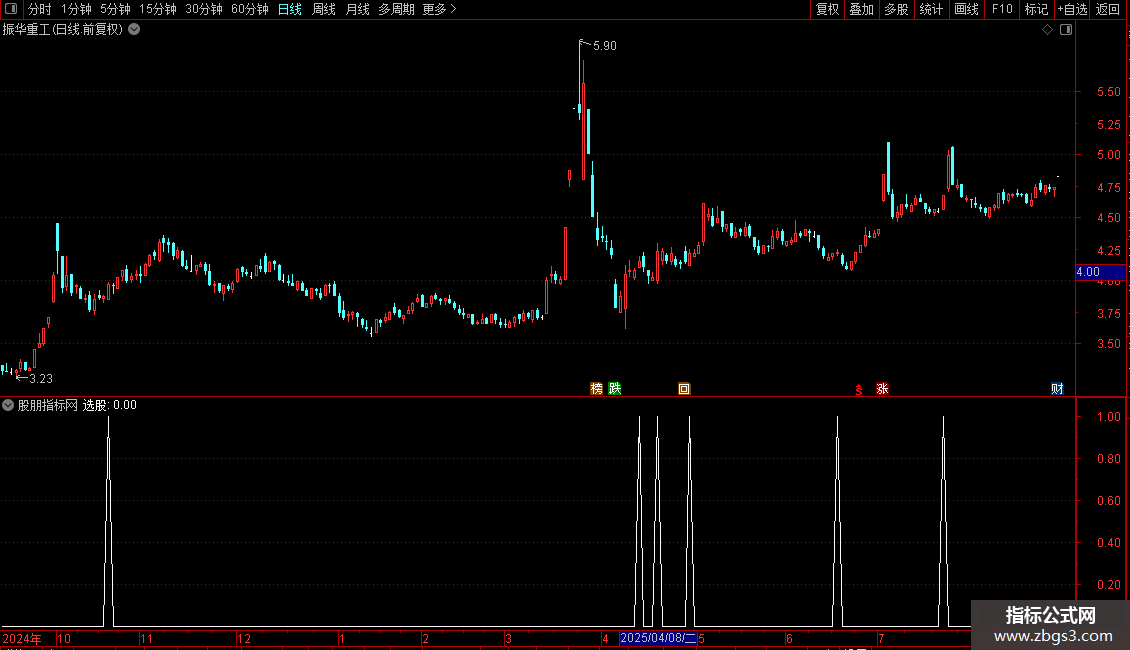This screenshot has width=1130, height=650.
Task: Add stock with +自选 button
Action: (x=1072, y=9)
